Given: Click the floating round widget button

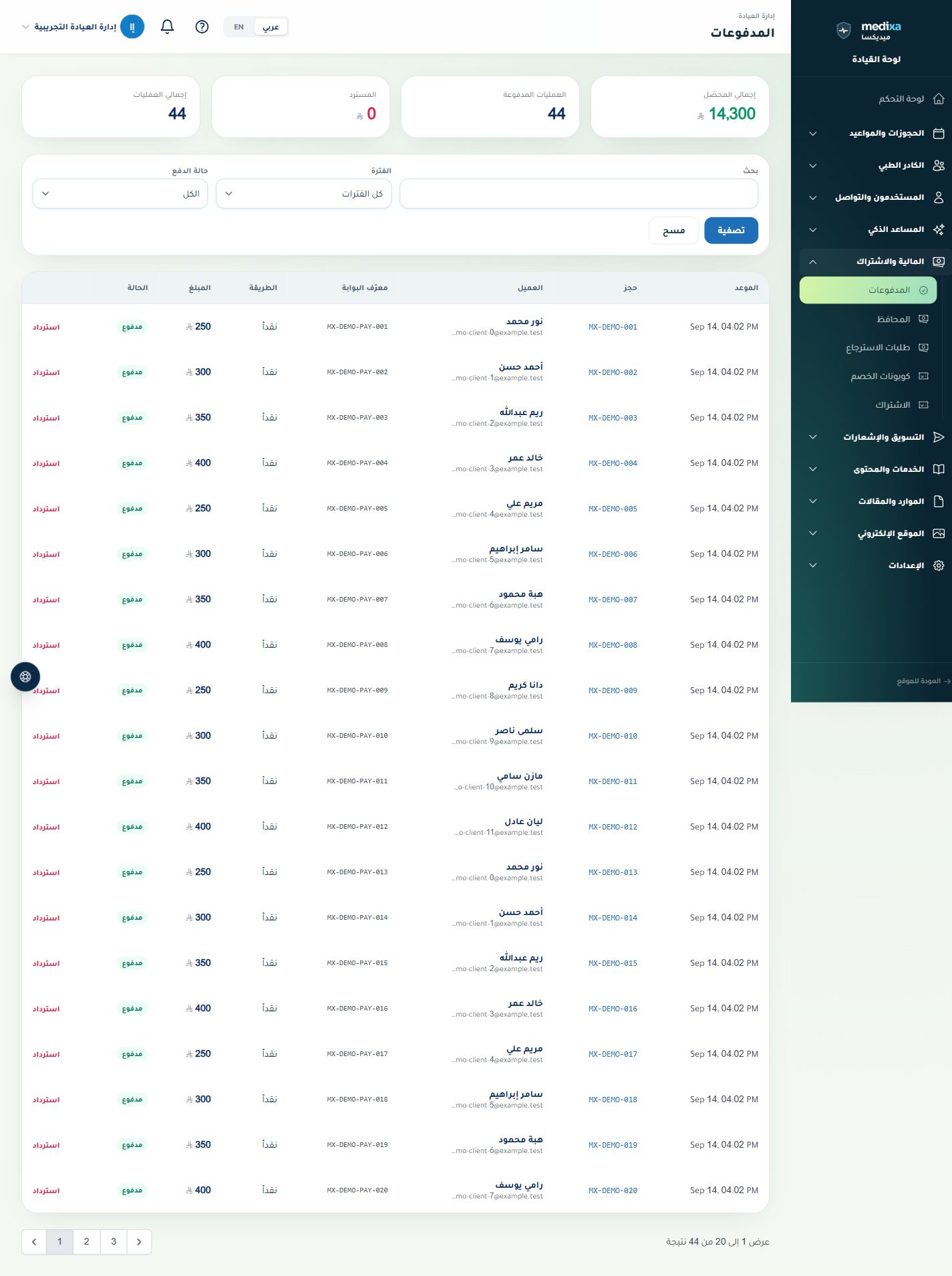Looking at the screenshot, I should pyautogui.click(x=25, y=676).
